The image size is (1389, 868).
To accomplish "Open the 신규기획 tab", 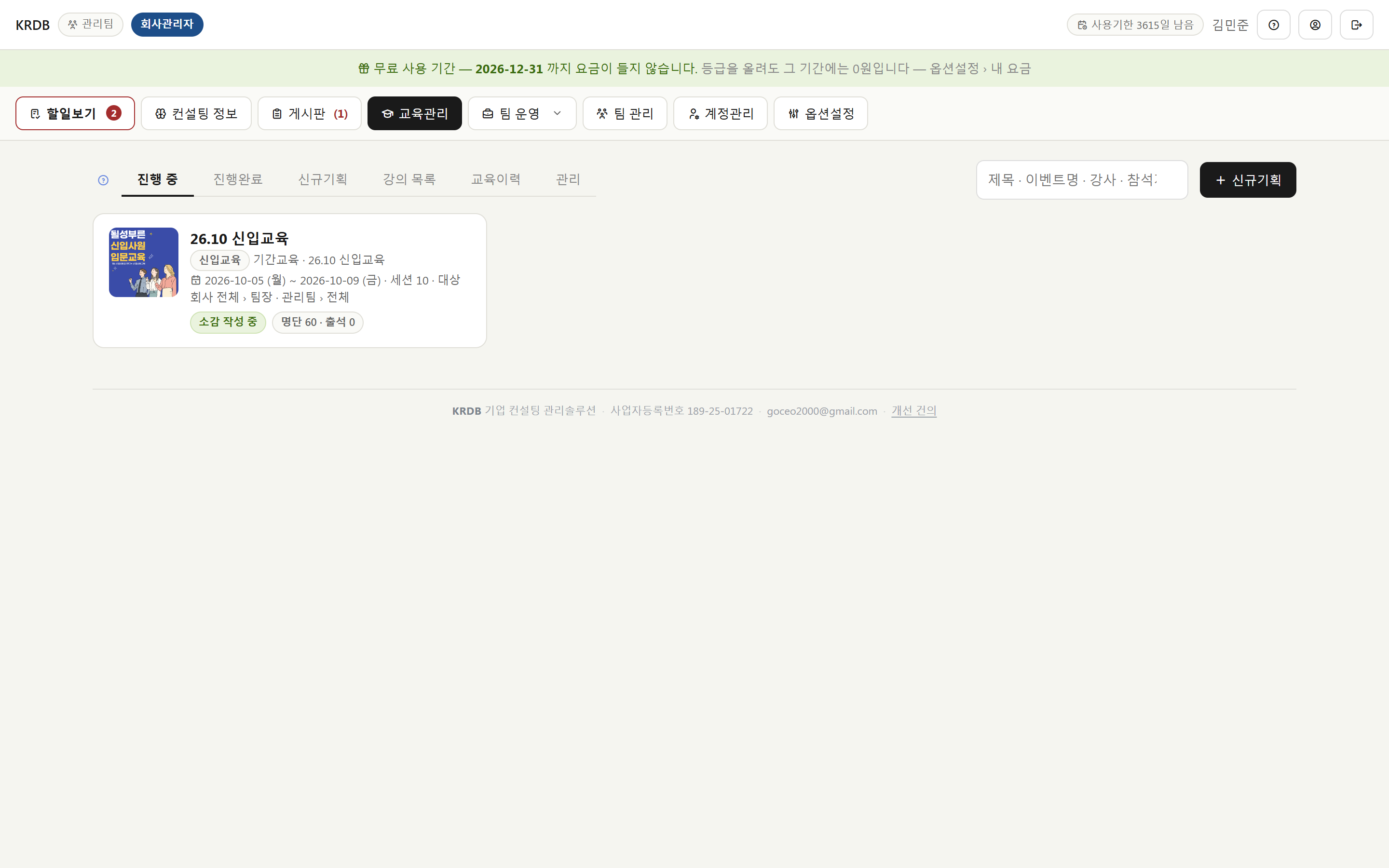I will 323,179.
